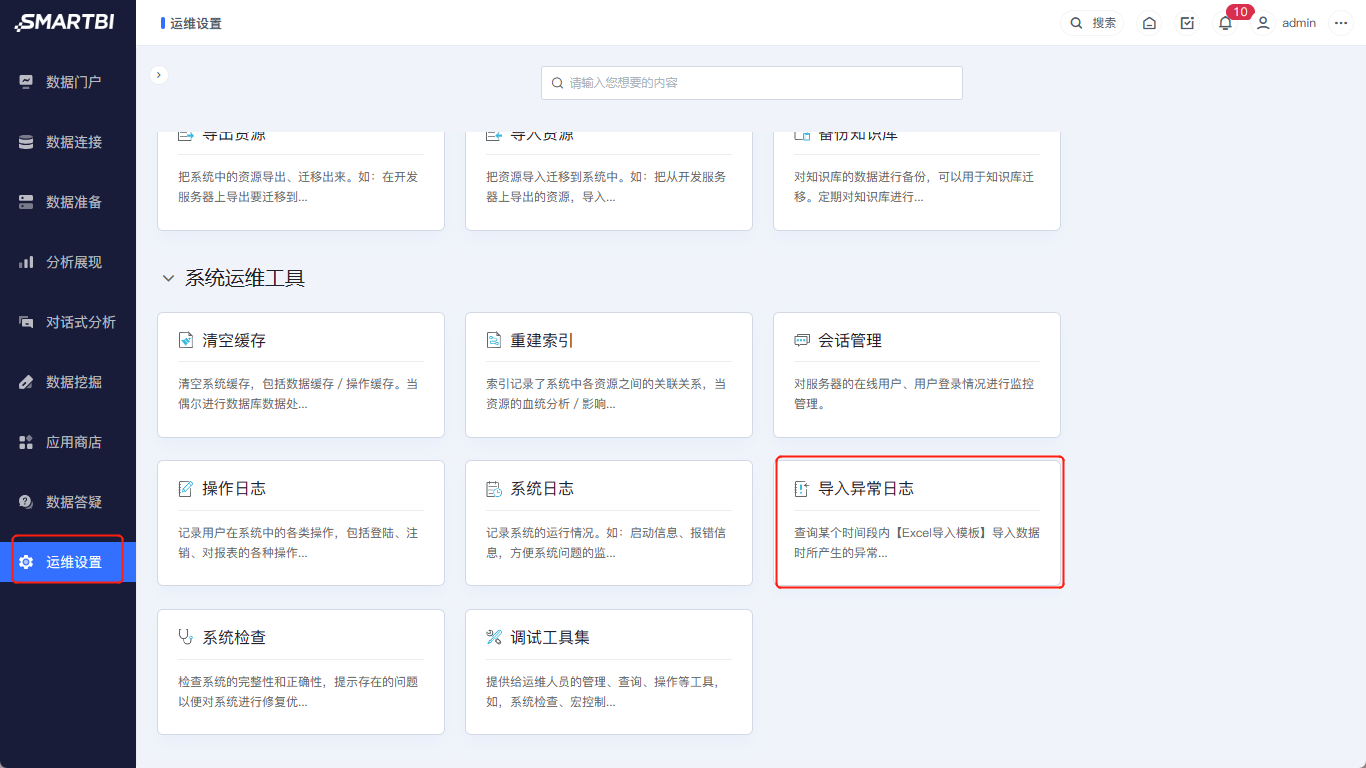This screenshot has height=768, width=1366.
Task: Expand the sidebar with the arrow toggle
Action: click(159, 74)
